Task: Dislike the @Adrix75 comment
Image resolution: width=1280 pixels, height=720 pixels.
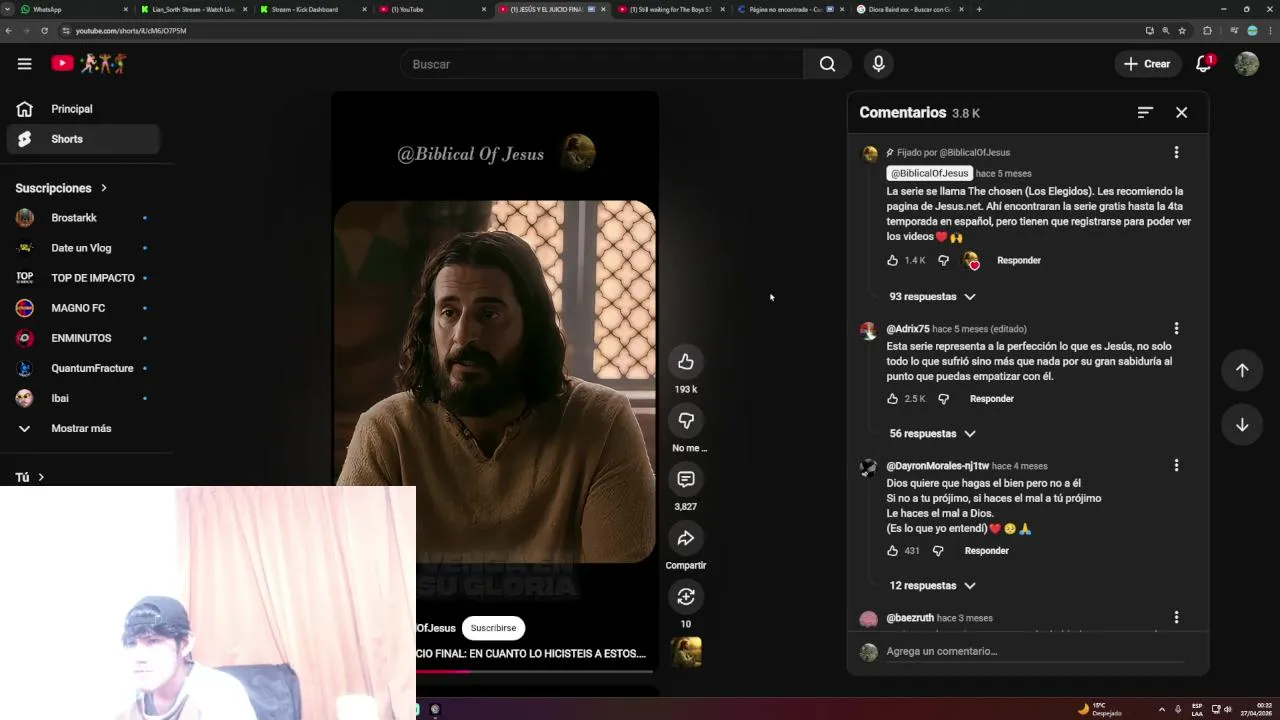Action: [943, 398]
